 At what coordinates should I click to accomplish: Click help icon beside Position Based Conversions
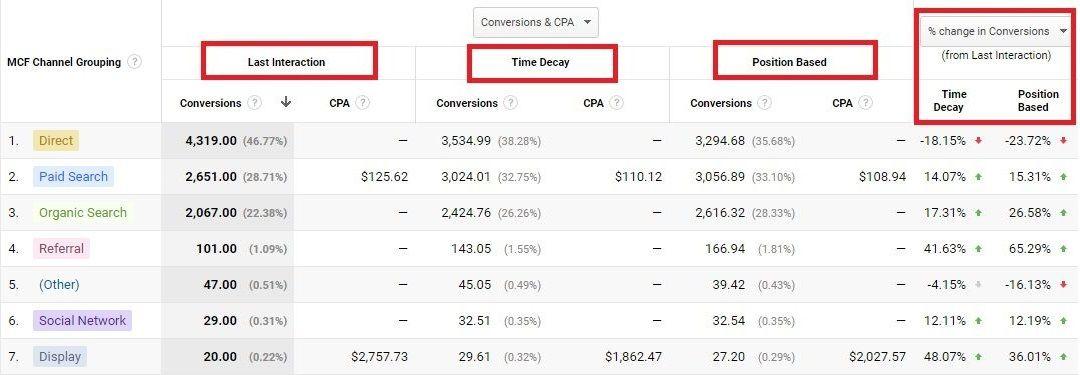tap(765, 103)
